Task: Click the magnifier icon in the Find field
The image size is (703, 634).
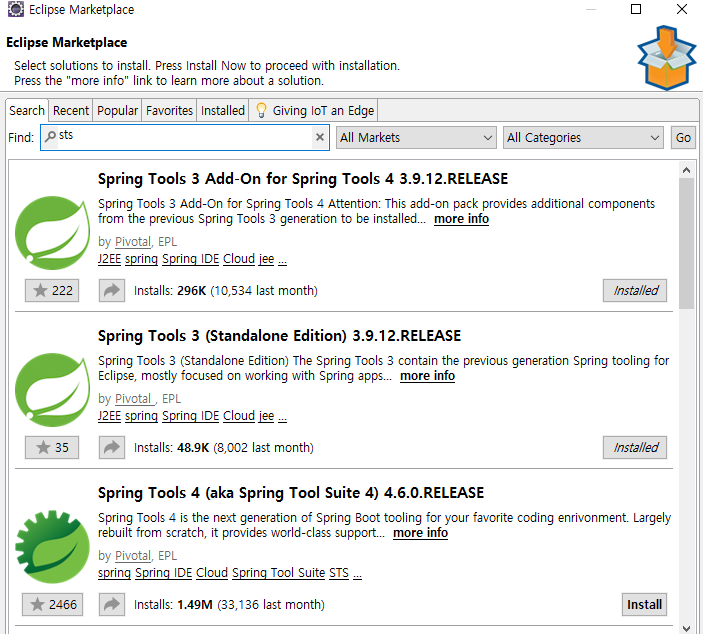Action: coord(51,135)
